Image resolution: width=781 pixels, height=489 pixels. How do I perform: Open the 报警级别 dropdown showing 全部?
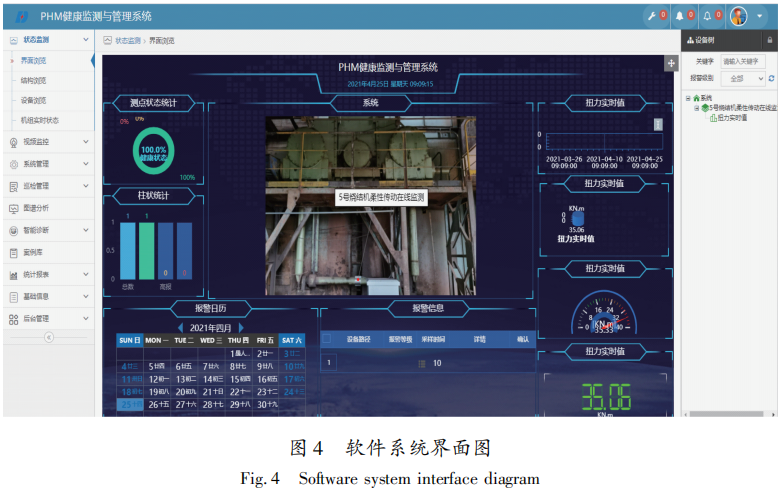[742, 78]
